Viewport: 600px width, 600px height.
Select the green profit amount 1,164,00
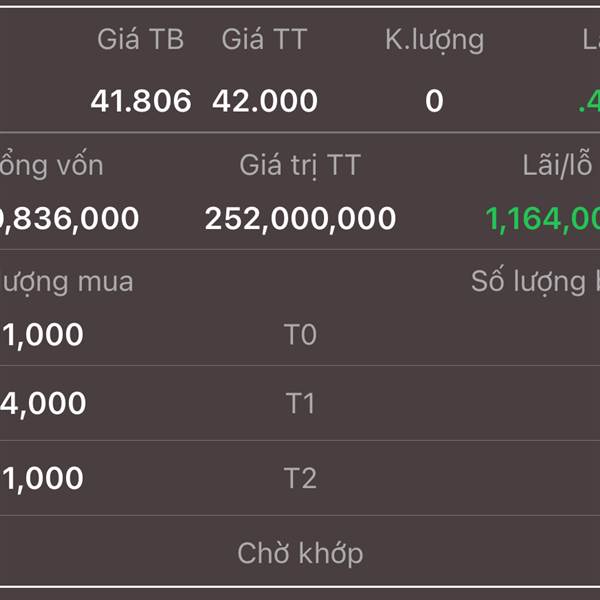[543, 220]
